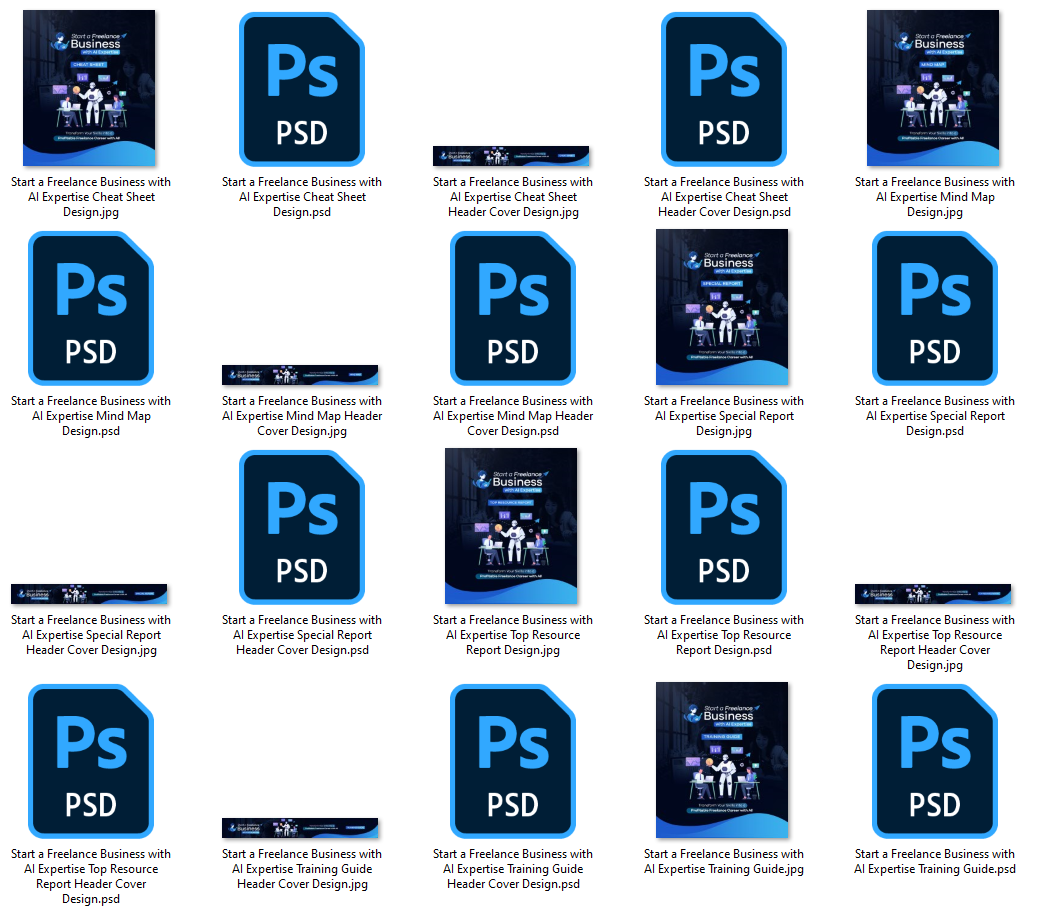Select the Special Report Design.psd file icon
Screen dimensions: 1045x910
click(934, 308)
